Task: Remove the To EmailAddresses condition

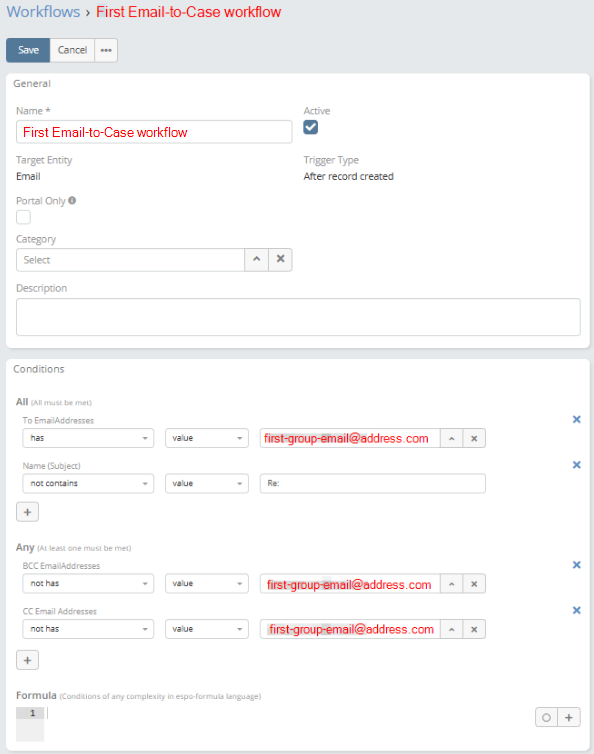Action: click(577, 419)
